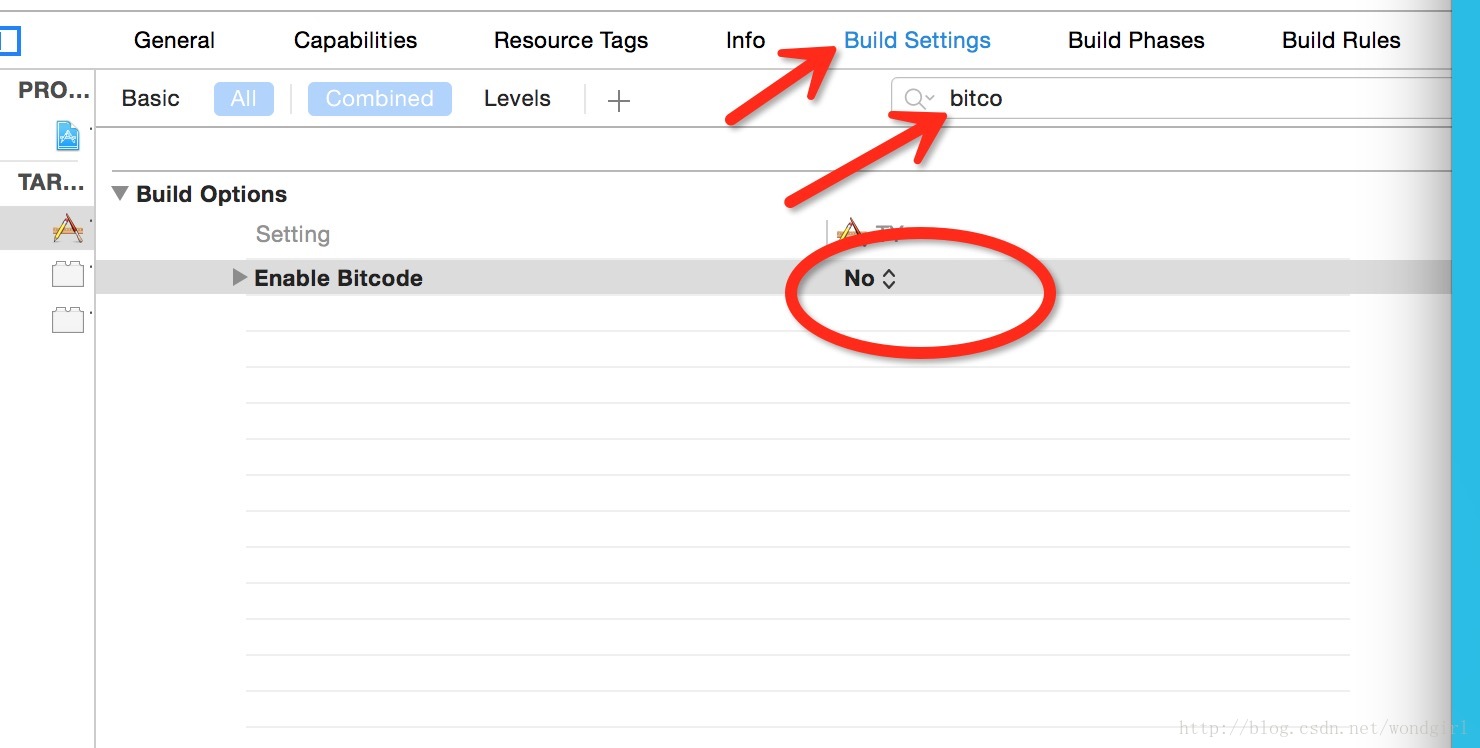Screen dimensions: 1480x748
Task: Select the Info tab
Action: pyautogui.click(x=745, y=41)
